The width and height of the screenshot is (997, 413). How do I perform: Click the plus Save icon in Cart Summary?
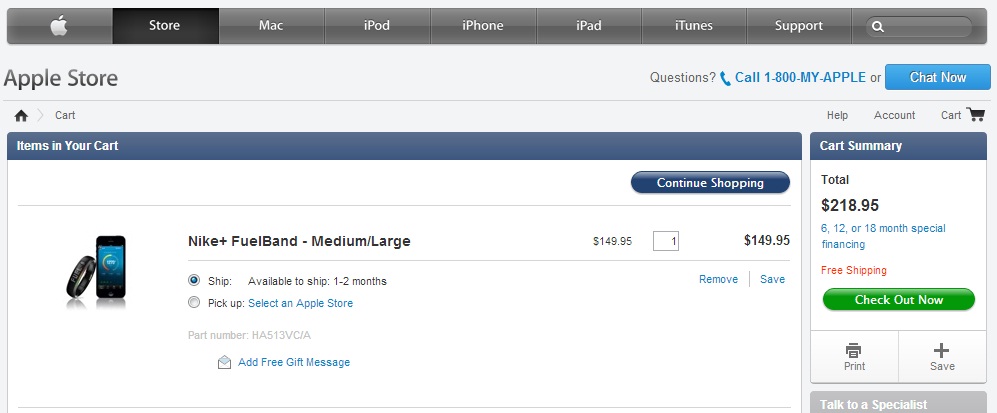tap(942, 350)
